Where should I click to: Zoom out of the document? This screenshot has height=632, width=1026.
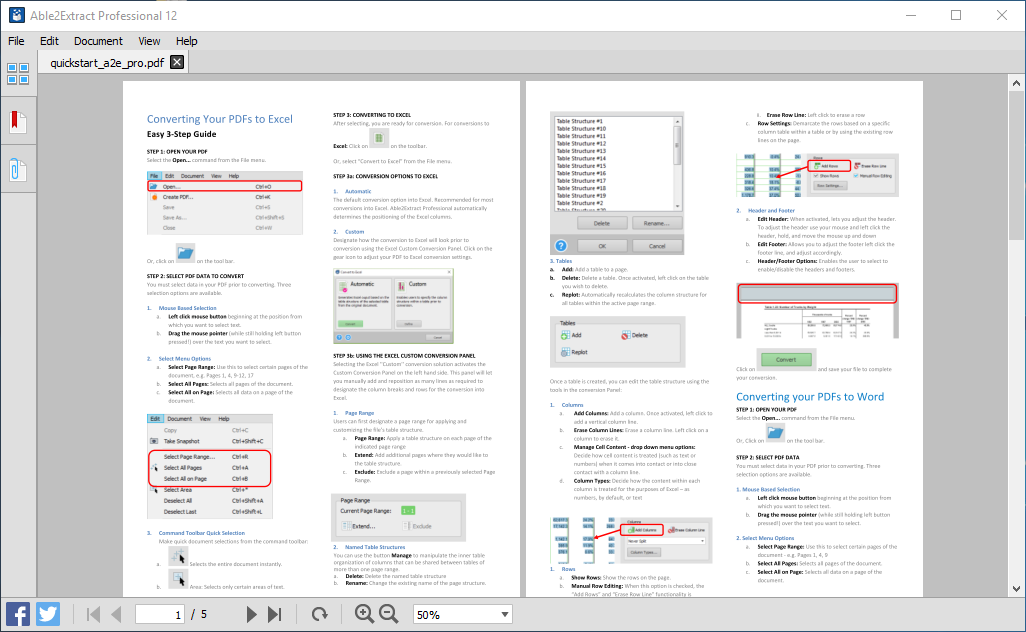(x=389, y=614)
